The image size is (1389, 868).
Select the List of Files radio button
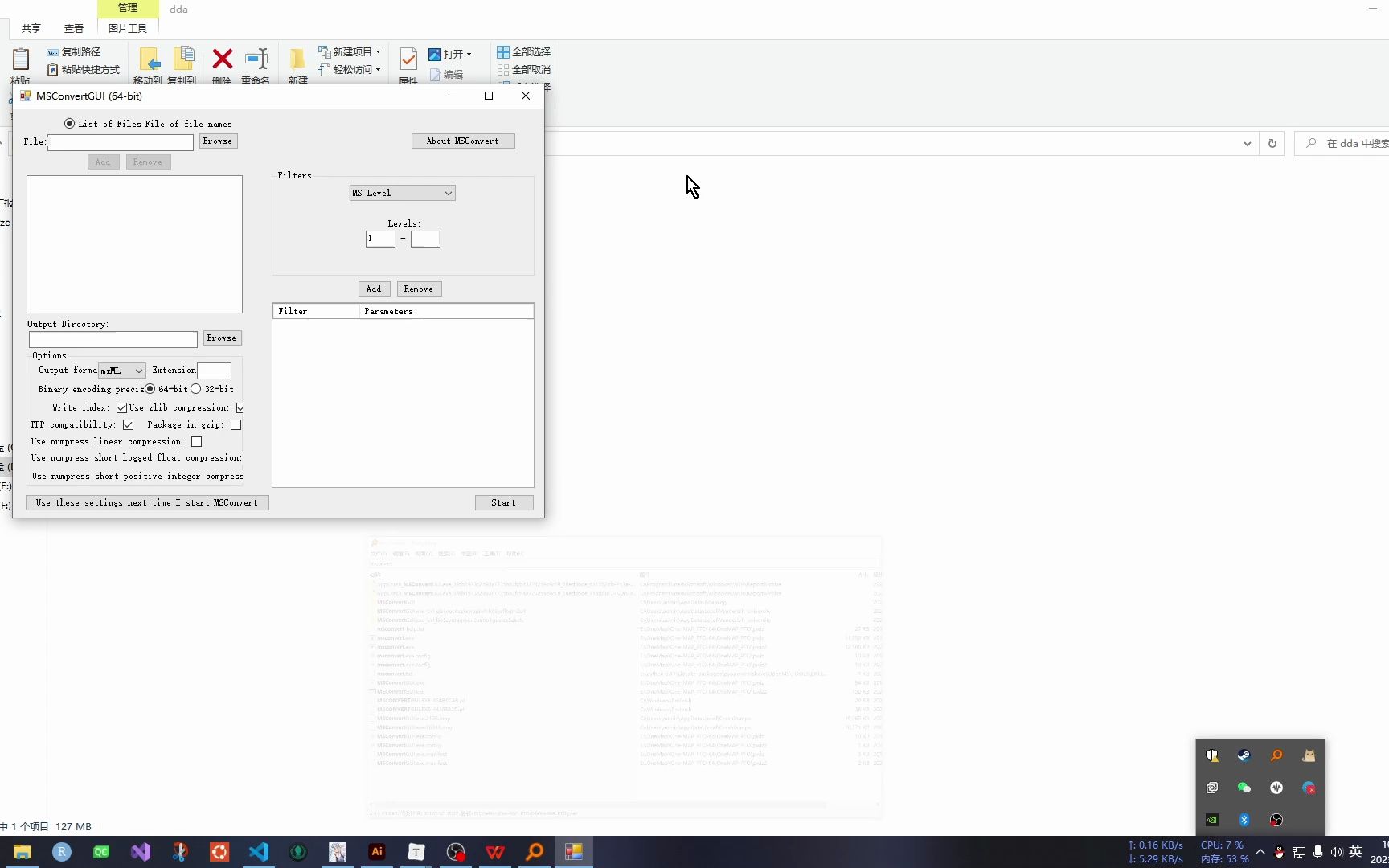click(70, 124)
